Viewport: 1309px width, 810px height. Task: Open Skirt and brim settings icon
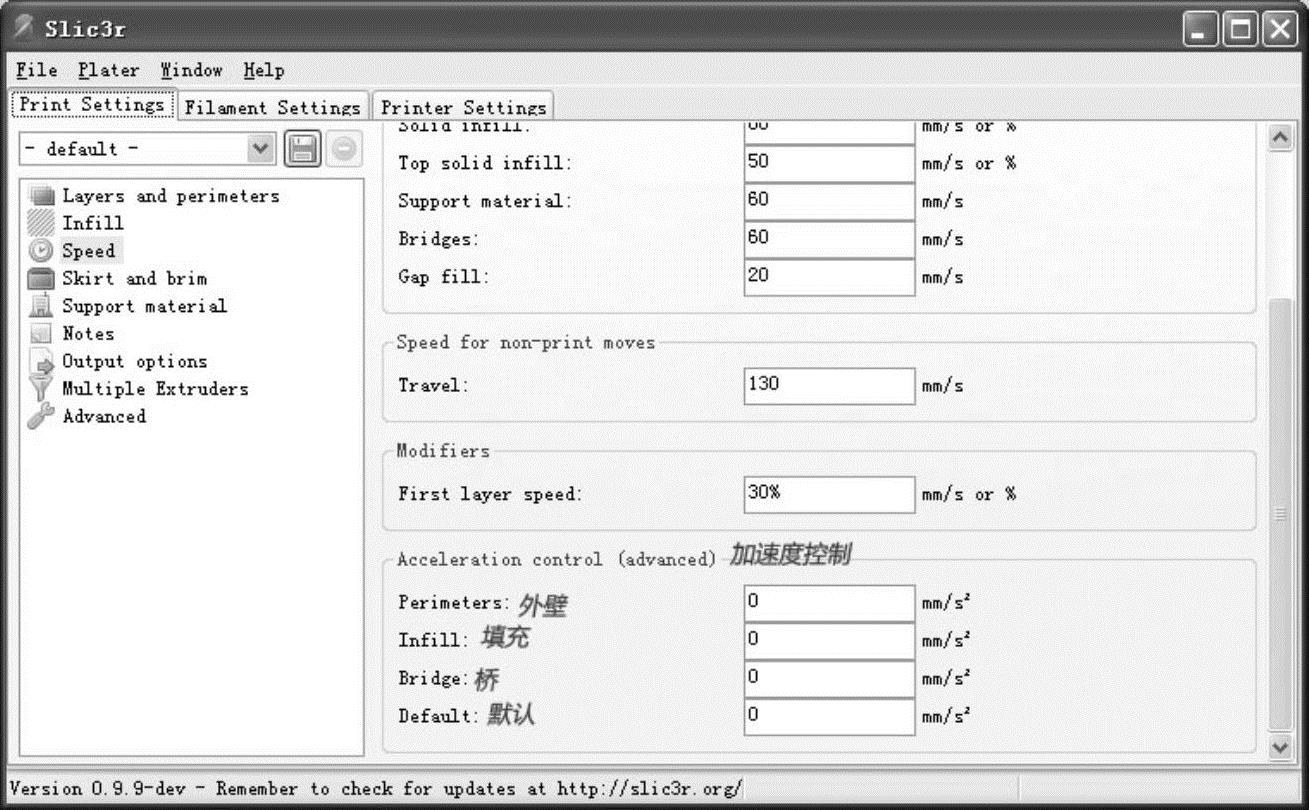point(41,279)
